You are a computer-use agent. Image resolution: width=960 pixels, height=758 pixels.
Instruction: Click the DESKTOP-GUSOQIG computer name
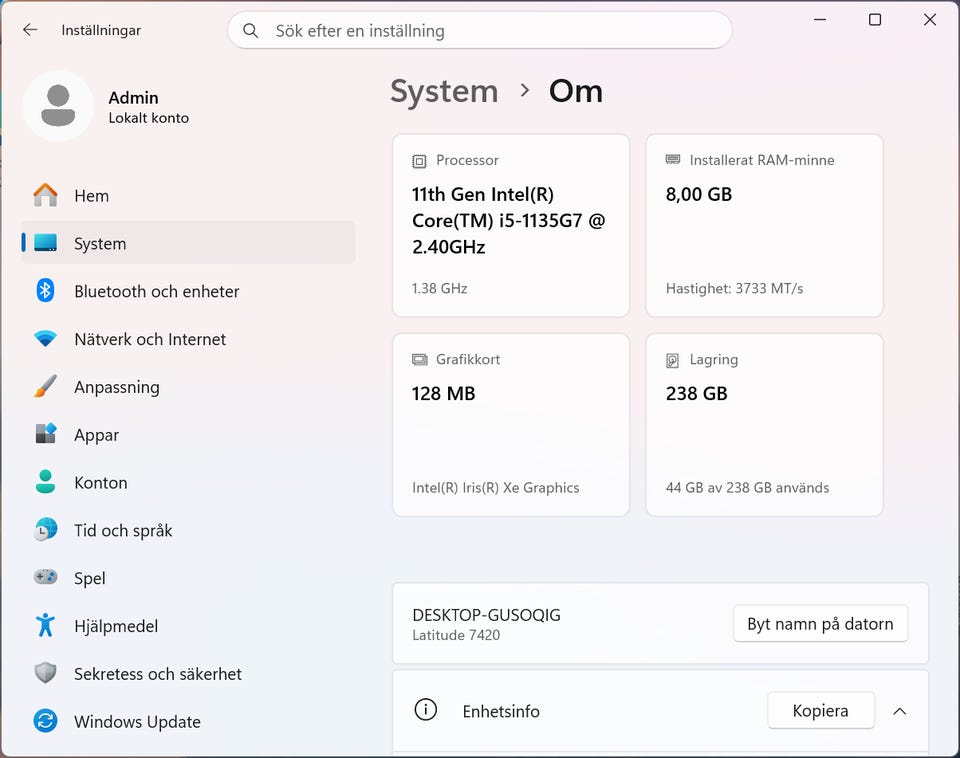487,615
